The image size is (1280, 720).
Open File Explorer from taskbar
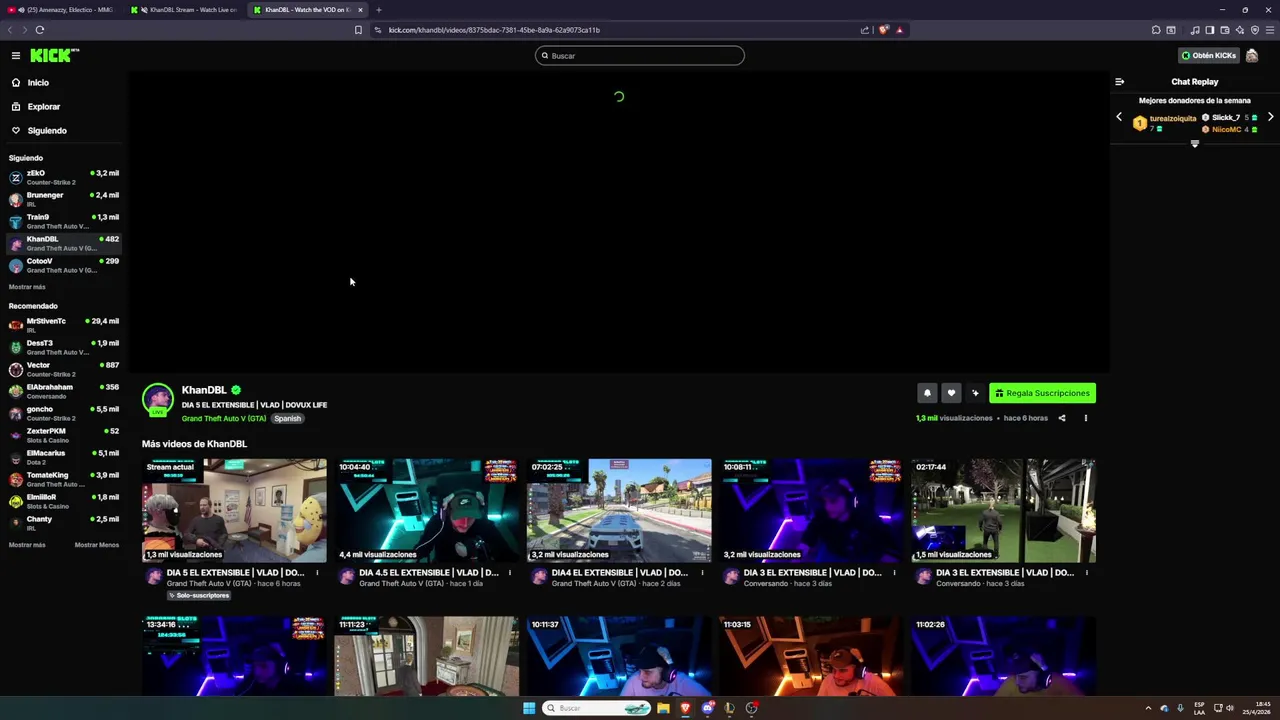(x=663, y=708)
